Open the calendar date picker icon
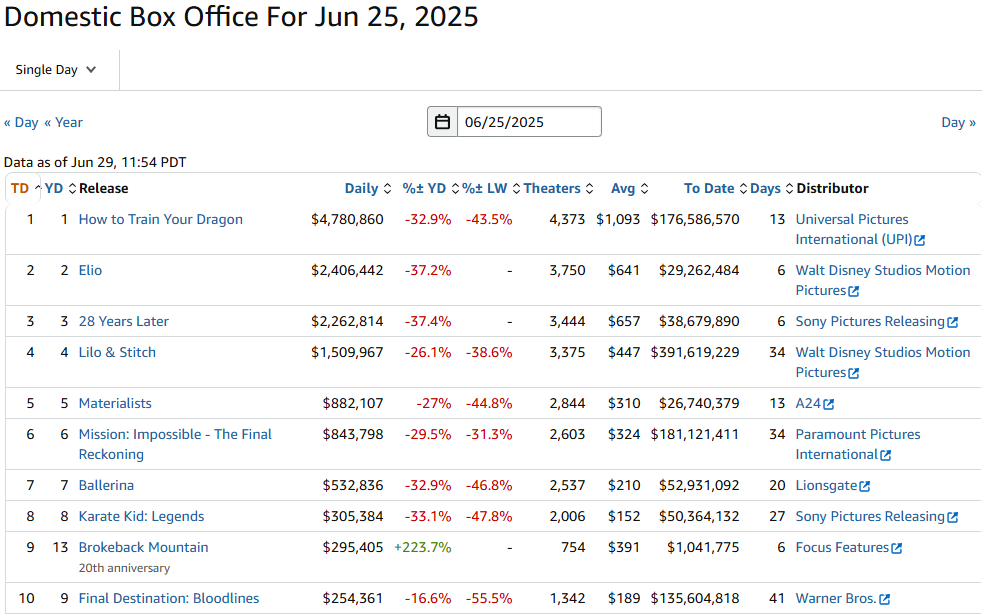 coord(442,122)
